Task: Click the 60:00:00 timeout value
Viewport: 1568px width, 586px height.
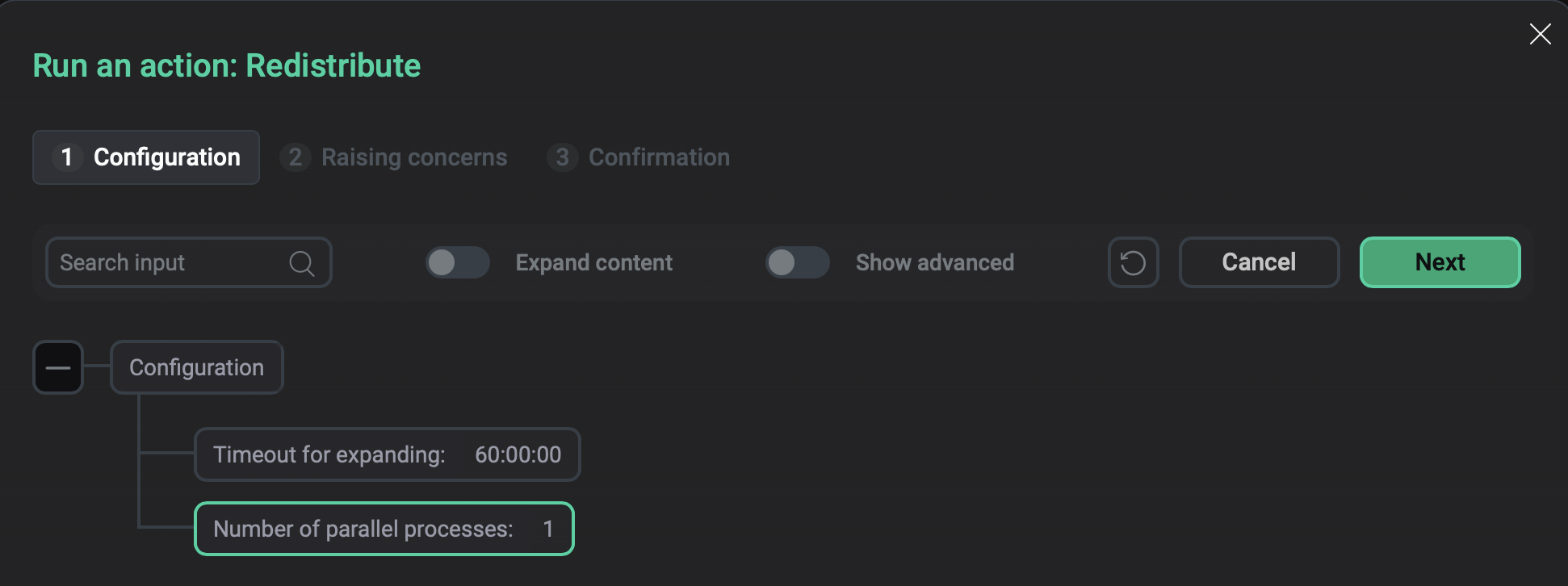Action: pos(518,454)
